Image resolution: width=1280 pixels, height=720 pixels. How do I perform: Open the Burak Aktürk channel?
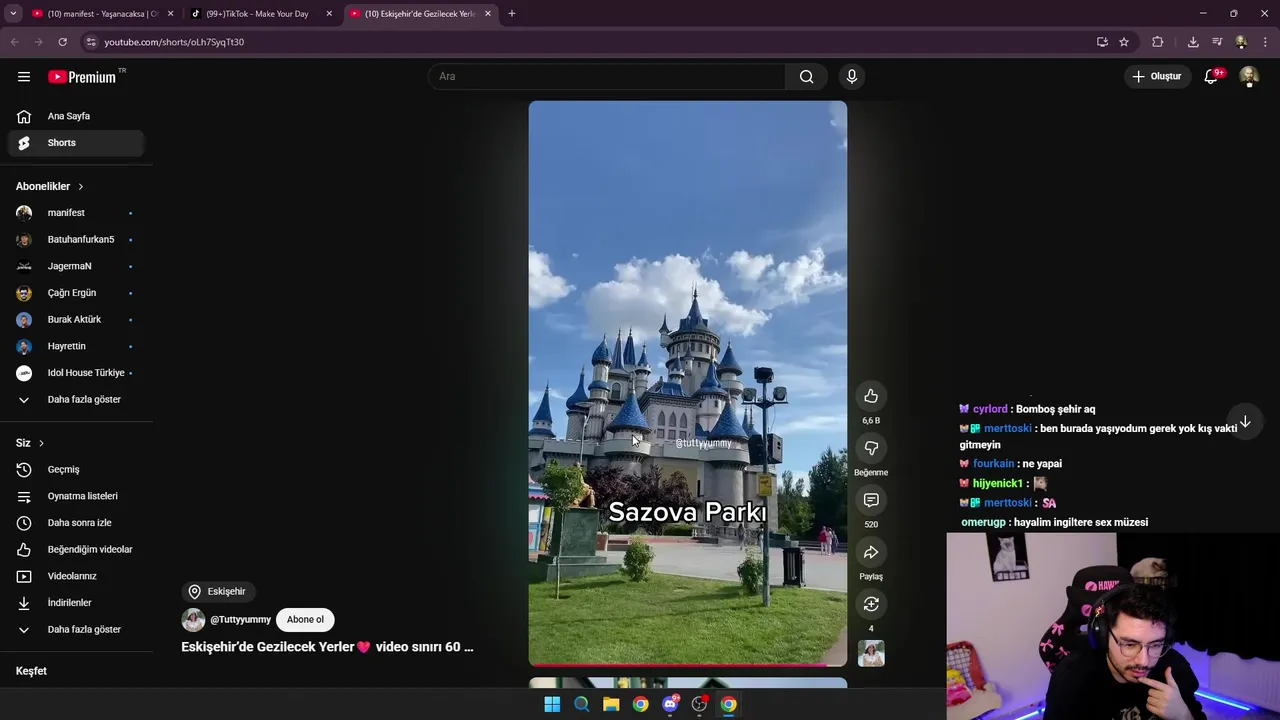[x=76, y=319]
